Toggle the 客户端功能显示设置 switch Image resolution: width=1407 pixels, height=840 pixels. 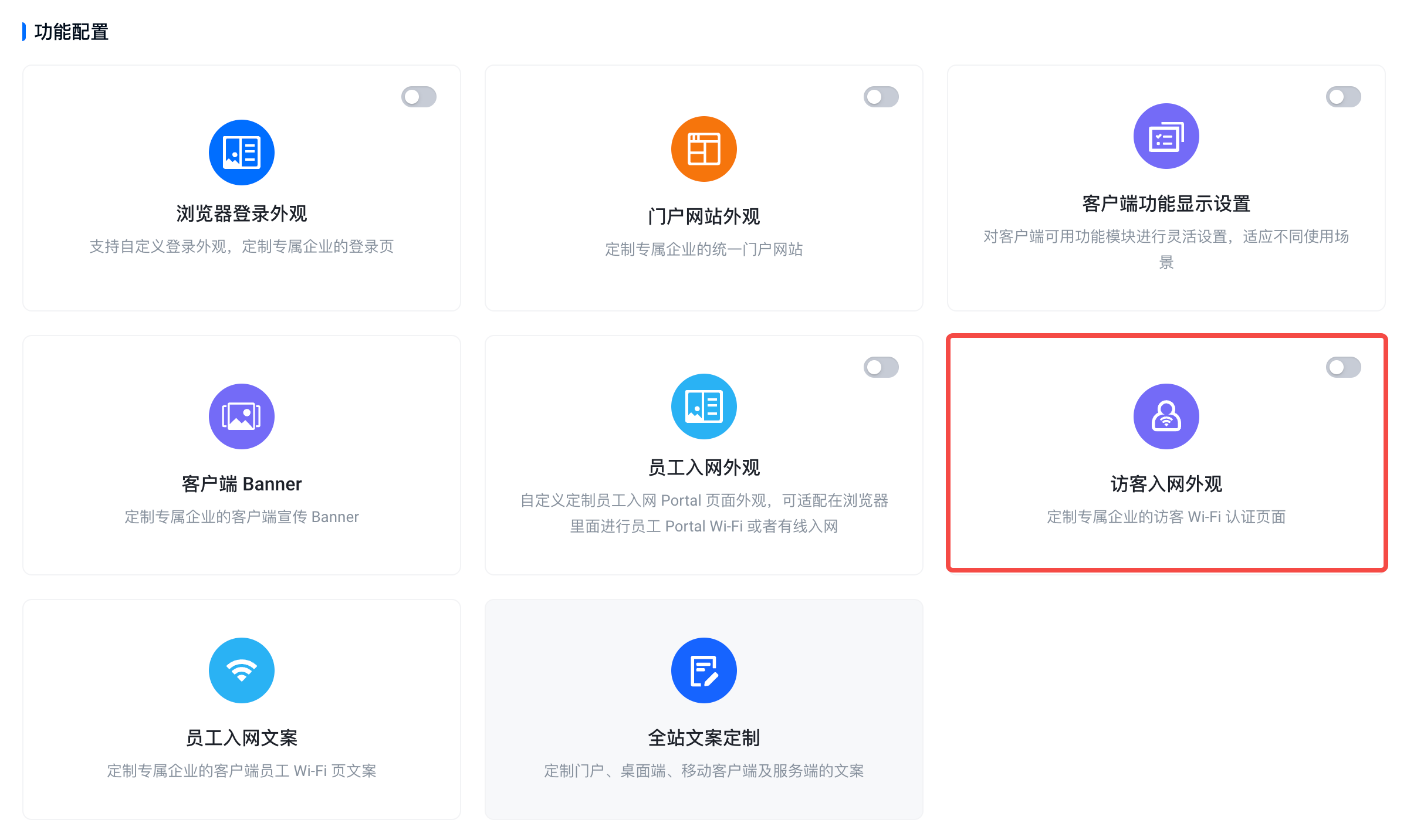coord(1343,97)
